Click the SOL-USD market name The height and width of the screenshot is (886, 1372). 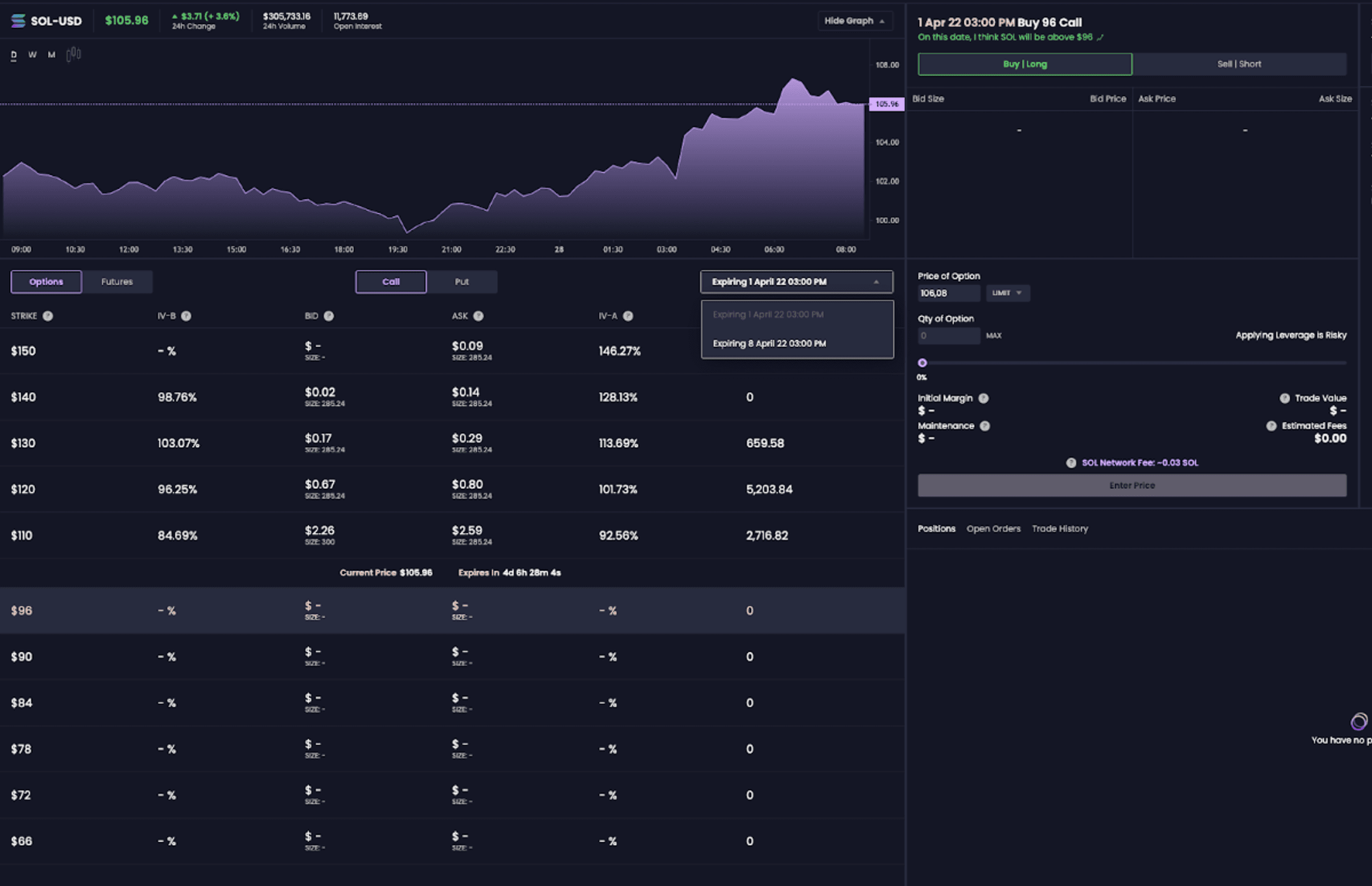coord(56,21)
